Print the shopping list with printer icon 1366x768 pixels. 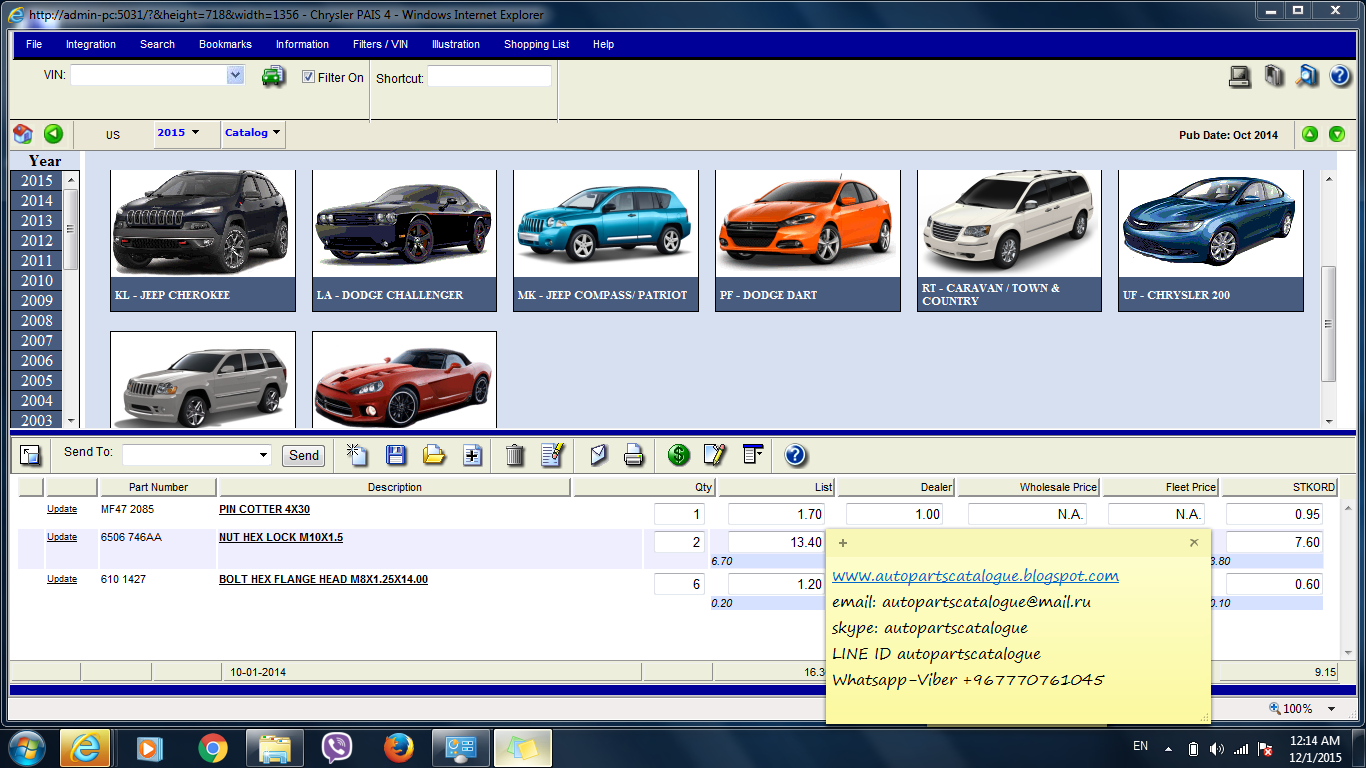633,455
